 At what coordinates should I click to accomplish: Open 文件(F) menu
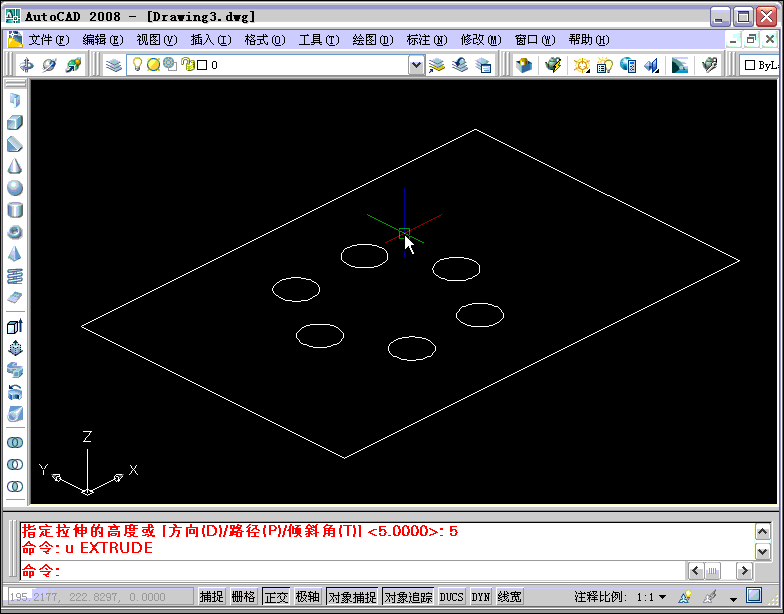[48, 40]
